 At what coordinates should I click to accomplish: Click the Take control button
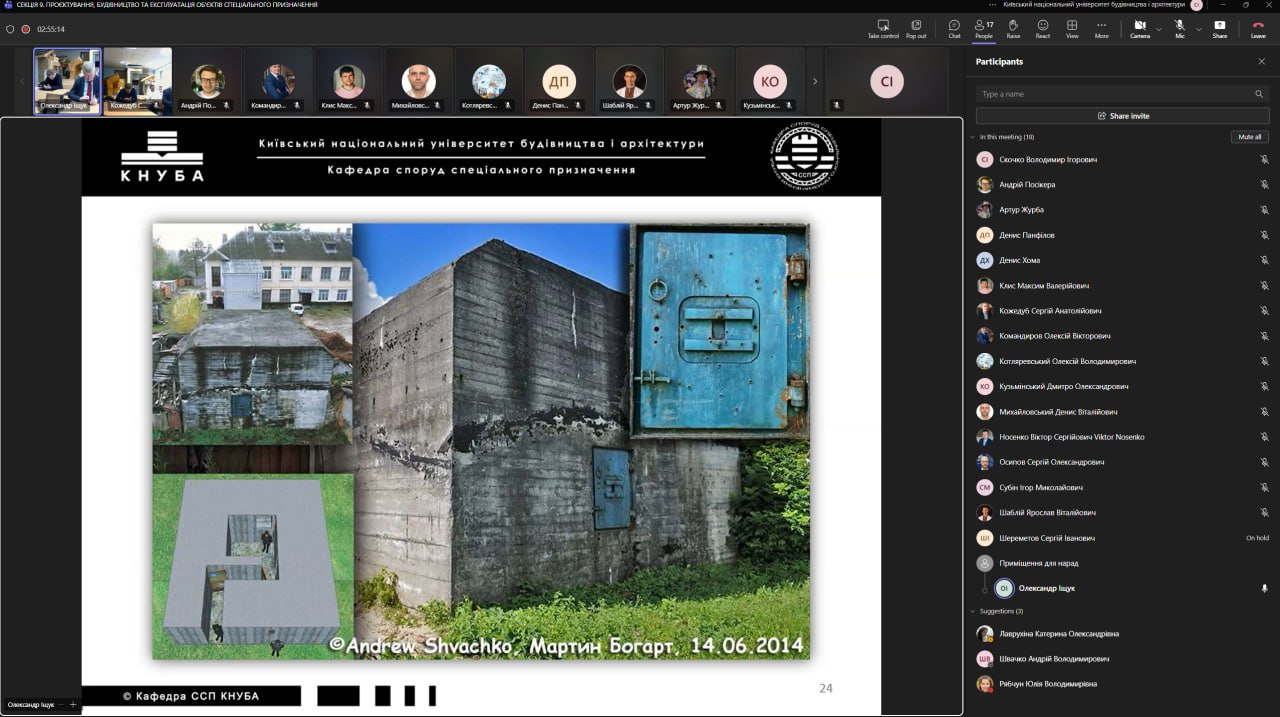(x=883, y=28)
